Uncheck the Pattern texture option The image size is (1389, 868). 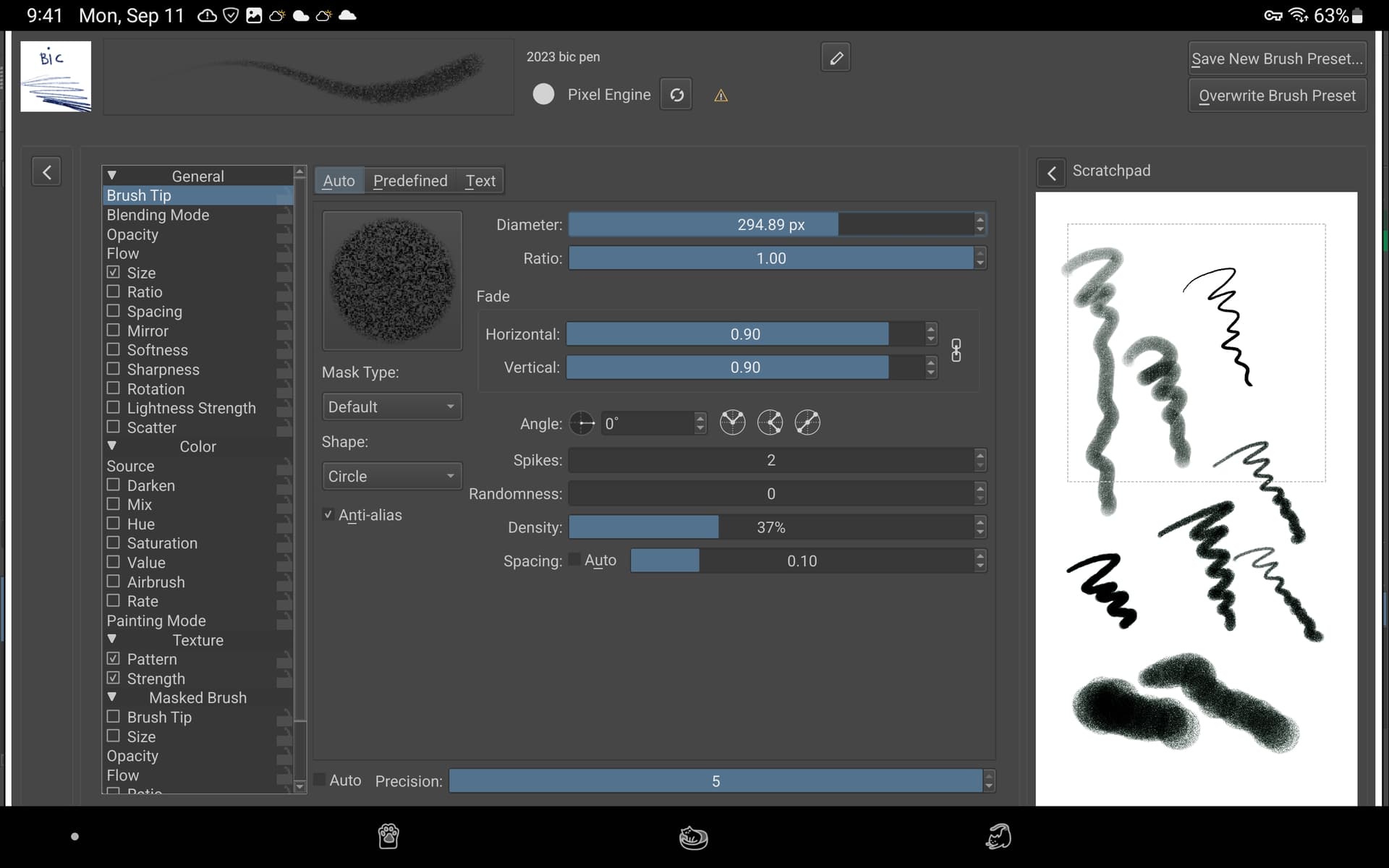(x=114, y=659)
